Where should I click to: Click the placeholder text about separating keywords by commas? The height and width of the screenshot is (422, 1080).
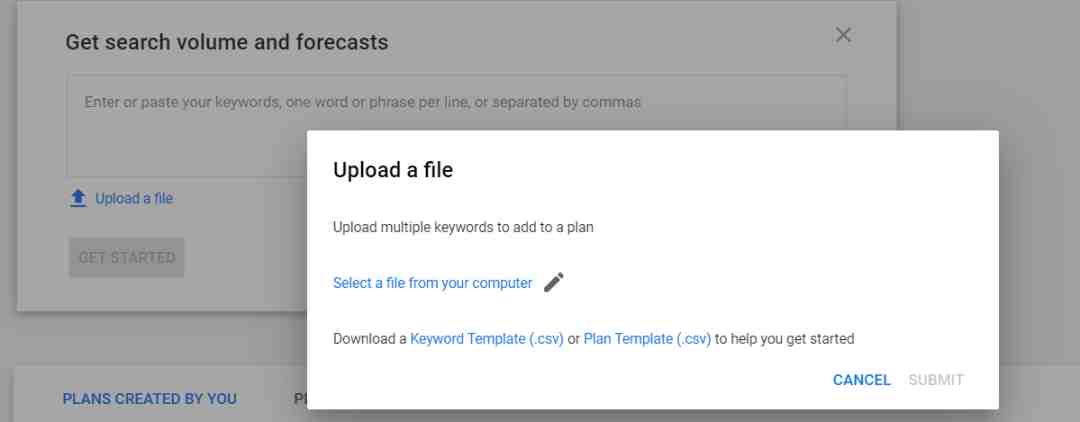[363, 103]
